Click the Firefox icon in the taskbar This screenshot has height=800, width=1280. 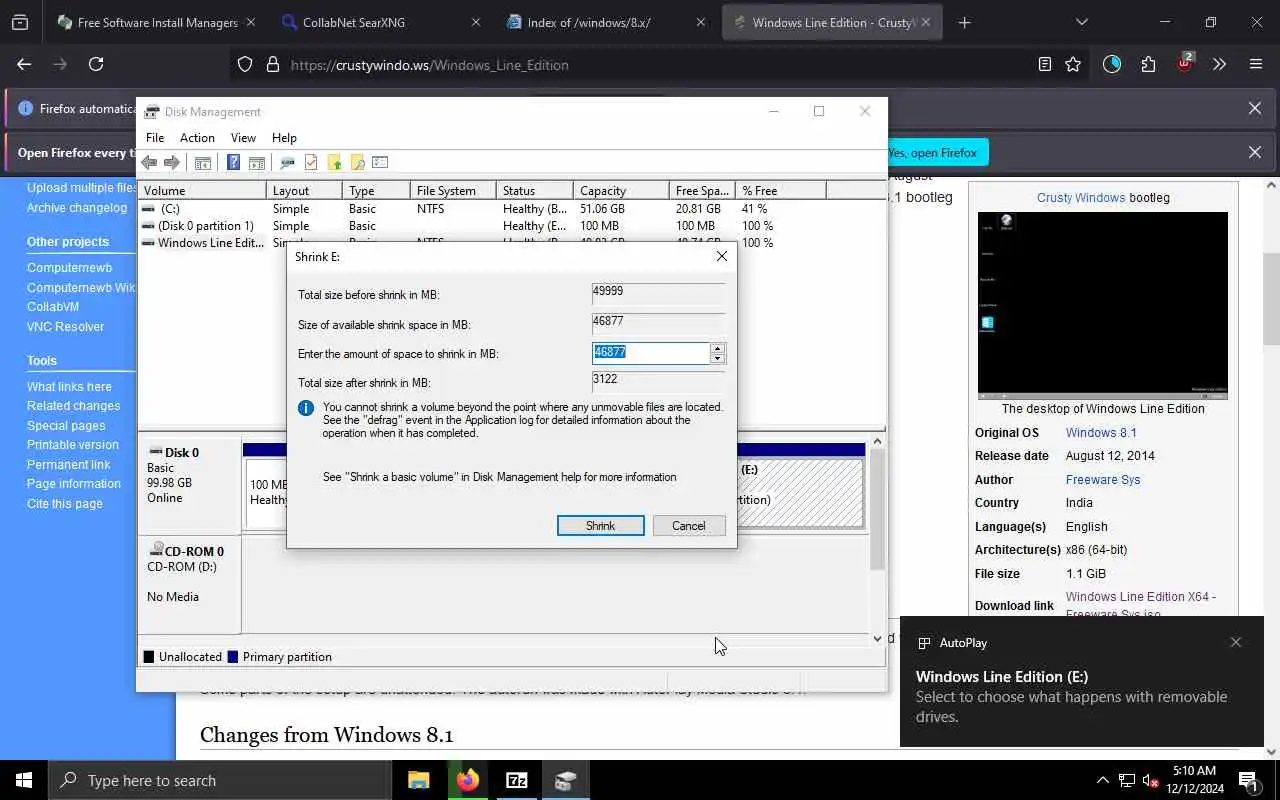tap(468, 780)
